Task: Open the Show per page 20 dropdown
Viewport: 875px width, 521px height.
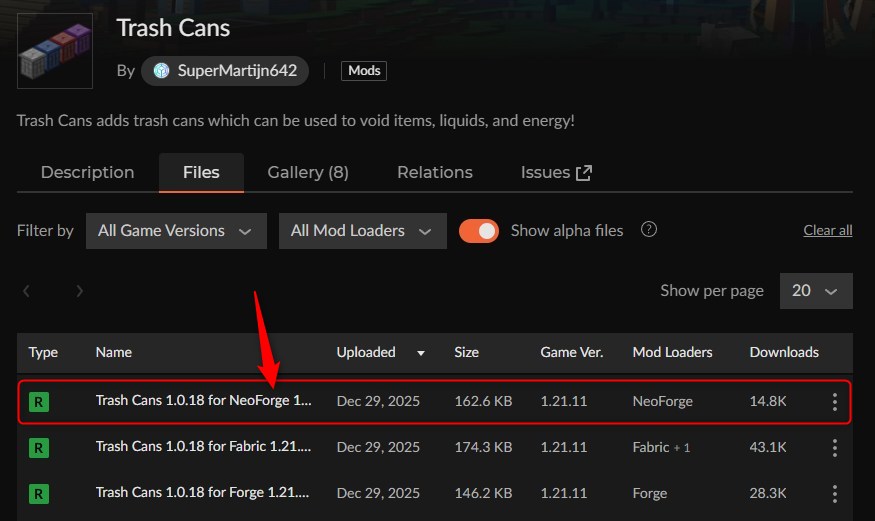Action: [816, 291]
